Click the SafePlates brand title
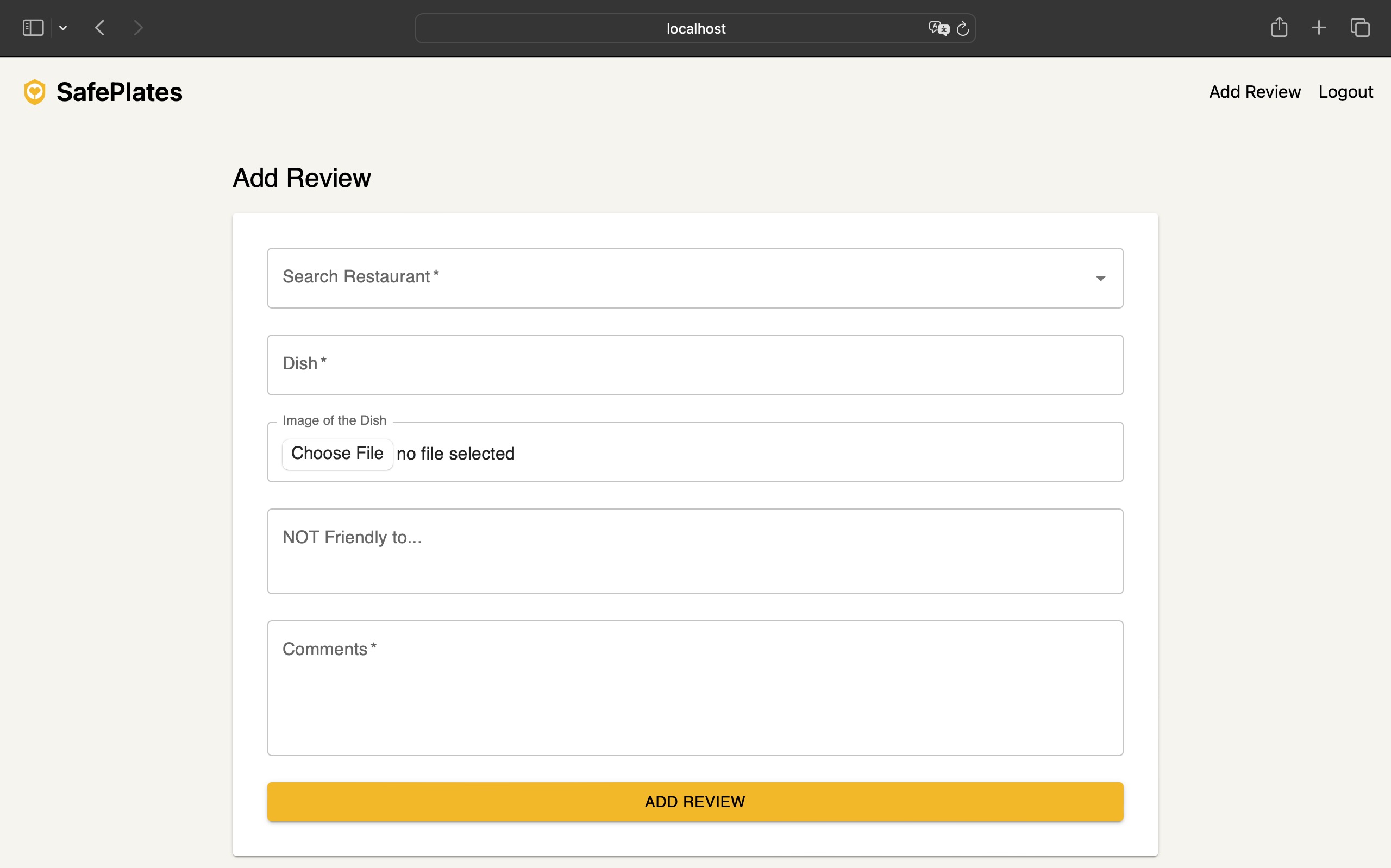The image size is (1391, 868). click(x=120, y=92)
